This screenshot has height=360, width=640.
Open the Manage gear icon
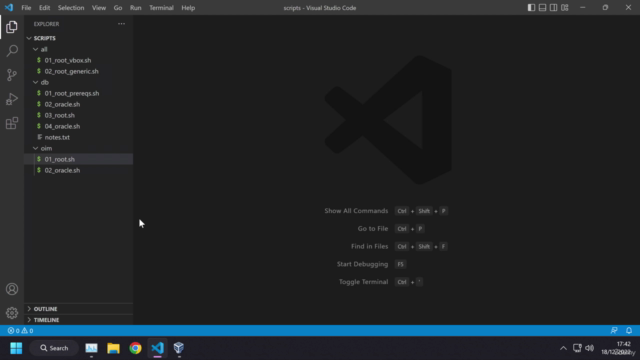point(12,313)
